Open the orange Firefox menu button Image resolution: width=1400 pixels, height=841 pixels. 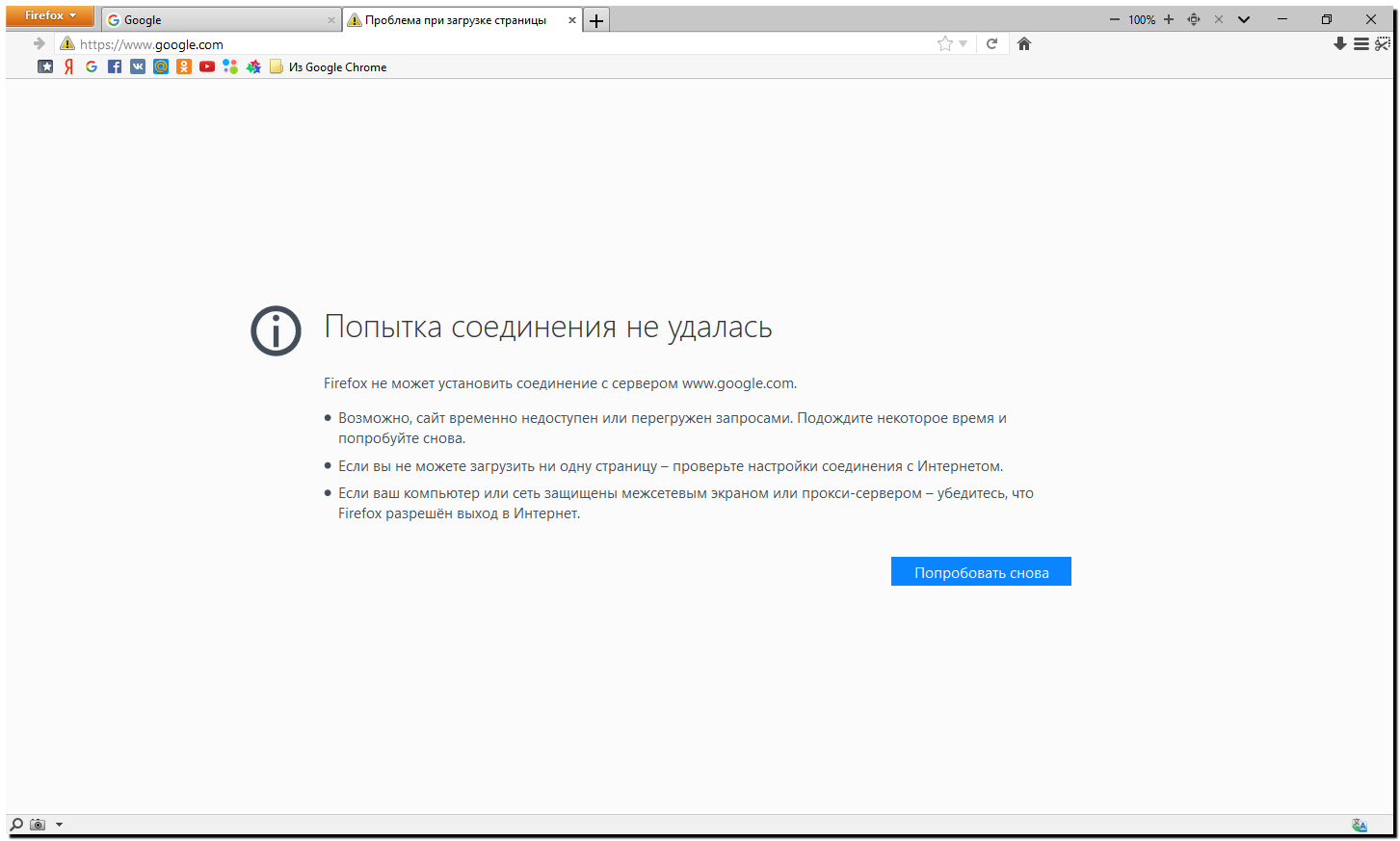(x=50, y=16)
